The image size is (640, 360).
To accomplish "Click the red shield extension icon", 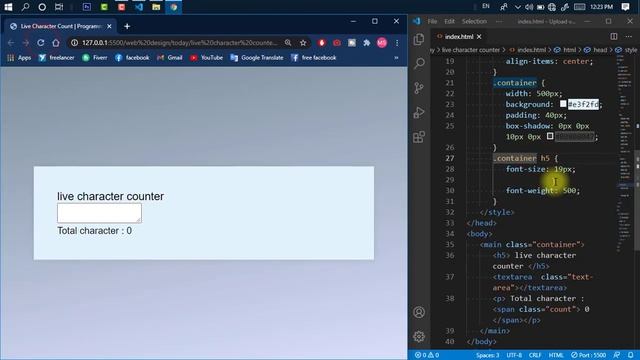I will [x=322, y=43].
